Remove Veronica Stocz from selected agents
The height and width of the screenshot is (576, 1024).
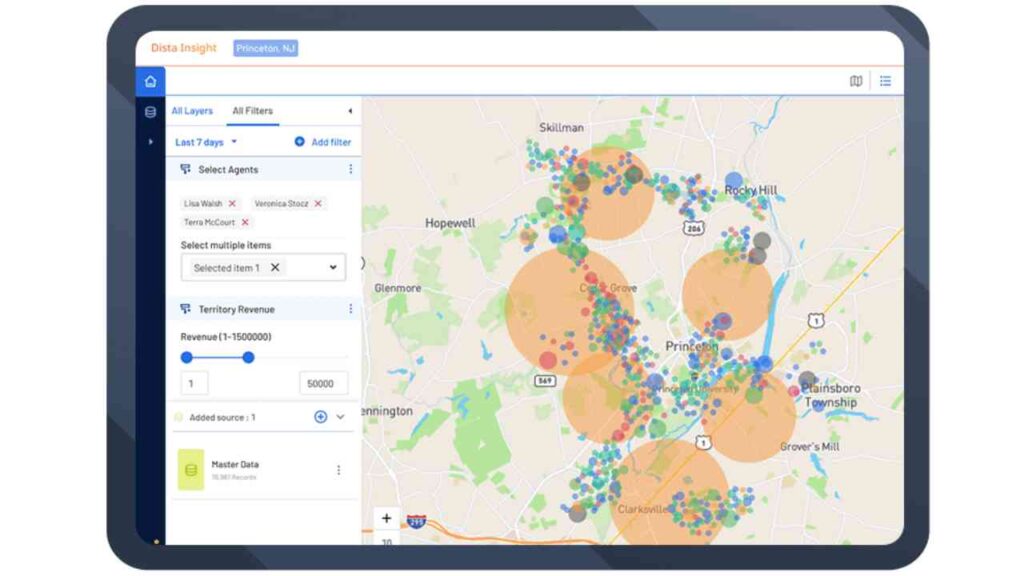click(x=318, y=203)
